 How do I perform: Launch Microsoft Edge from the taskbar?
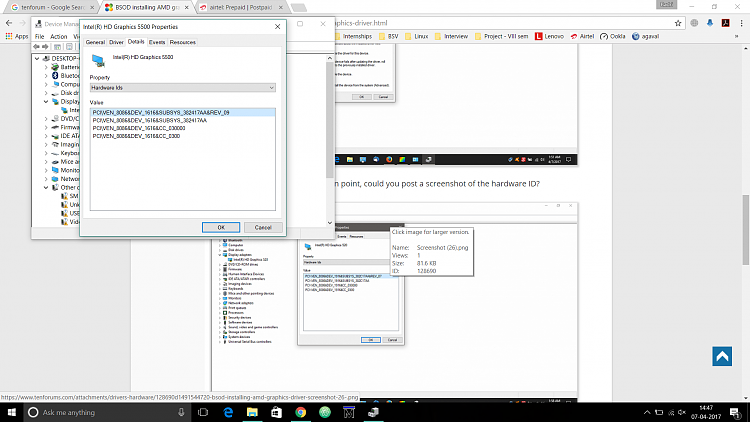tap(228, 412)
